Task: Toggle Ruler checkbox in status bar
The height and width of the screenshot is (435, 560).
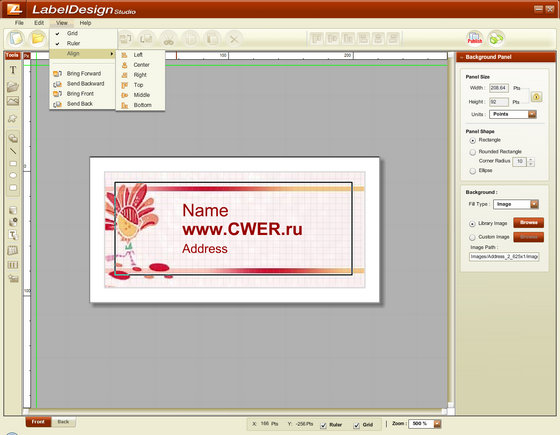Action: 323,425
